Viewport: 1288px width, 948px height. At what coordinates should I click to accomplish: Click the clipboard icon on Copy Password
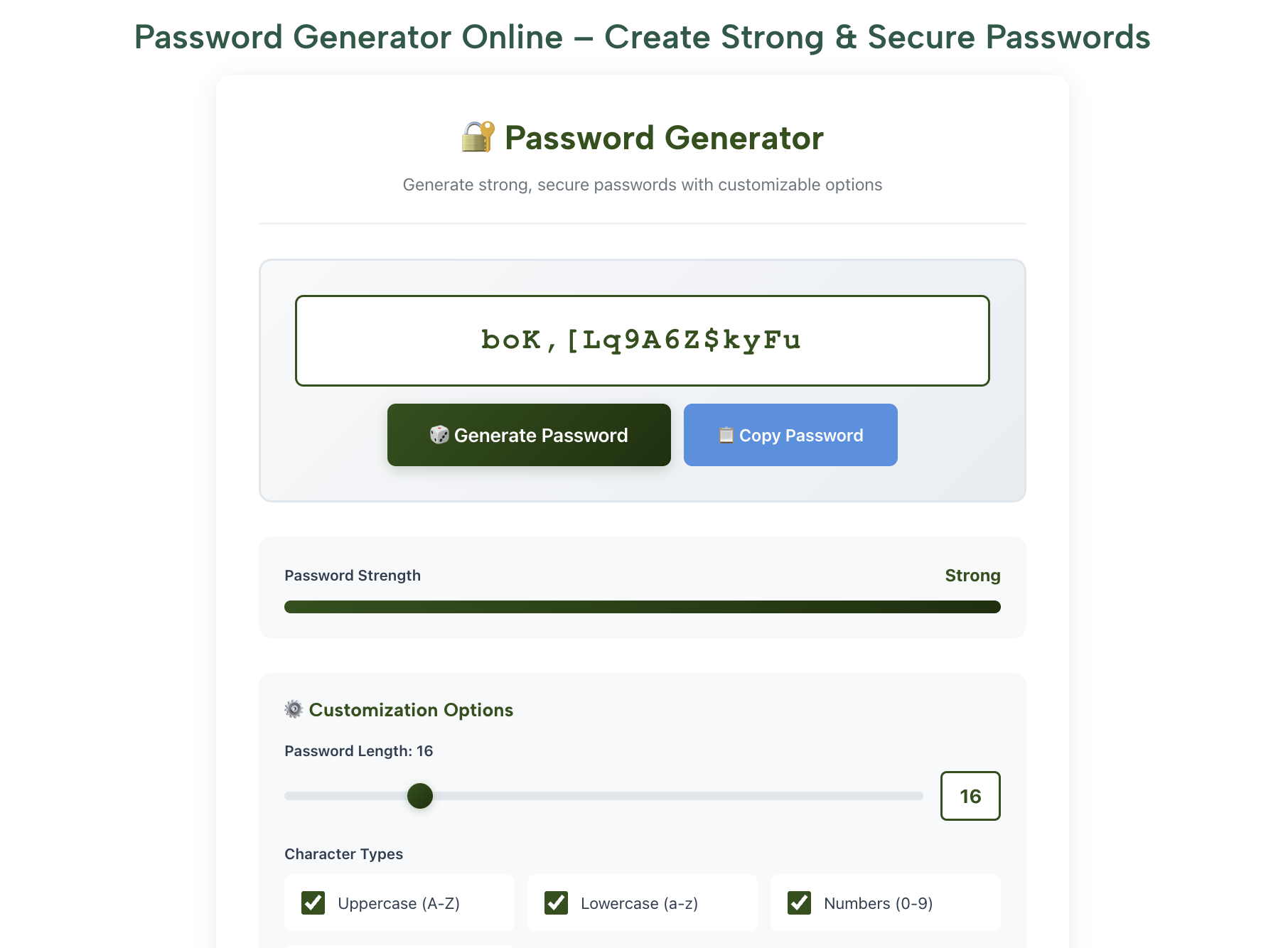726,435
